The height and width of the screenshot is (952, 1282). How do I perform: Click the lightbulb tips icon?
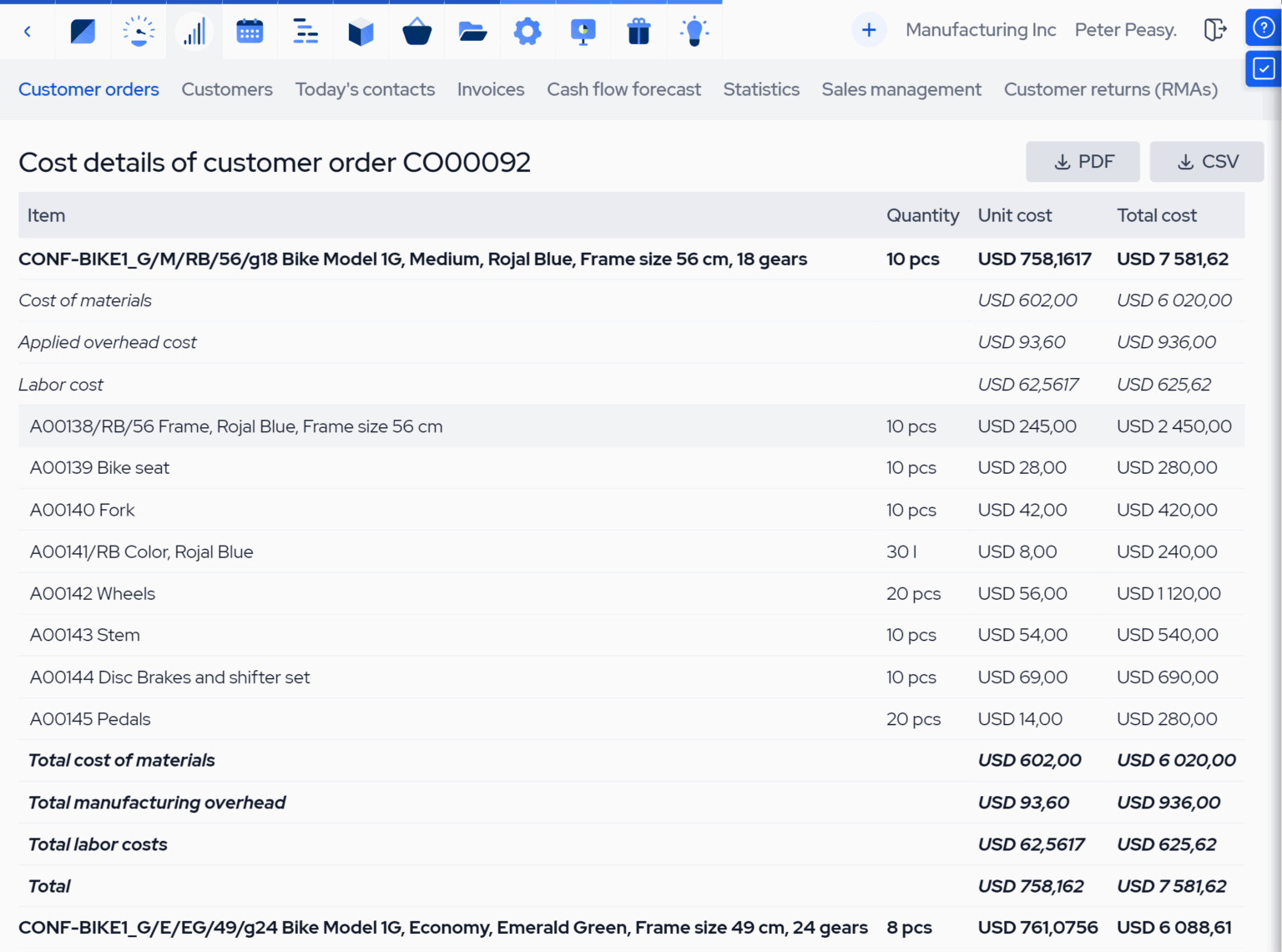click(694, 31)
